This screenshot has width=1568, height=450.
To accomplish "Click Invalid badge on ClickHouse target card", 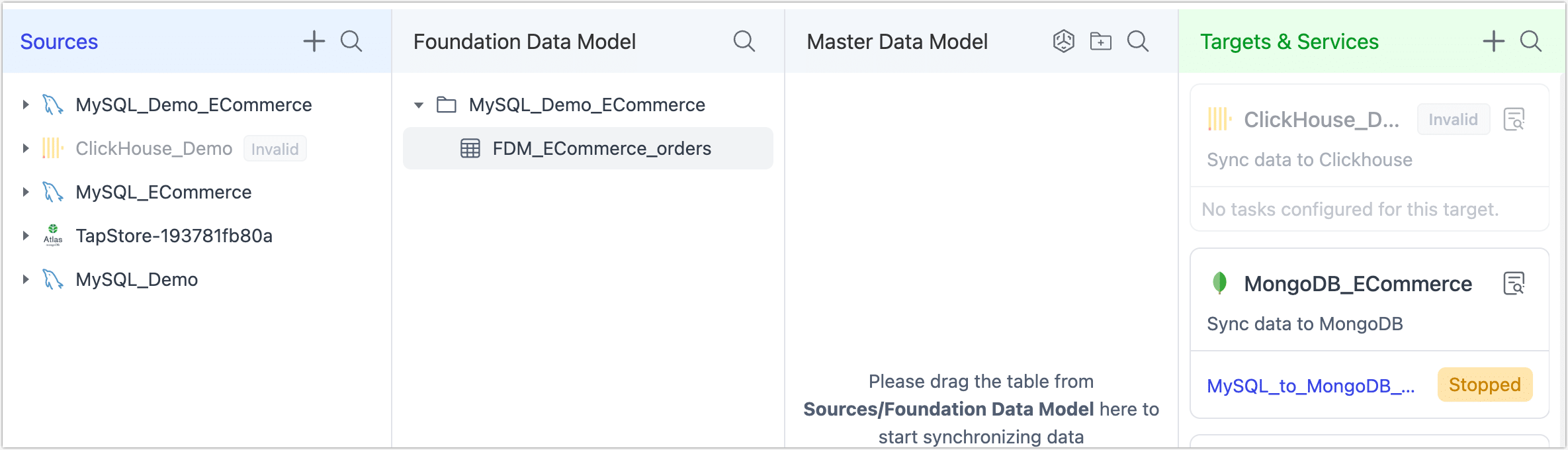I will click(1454, 119).
